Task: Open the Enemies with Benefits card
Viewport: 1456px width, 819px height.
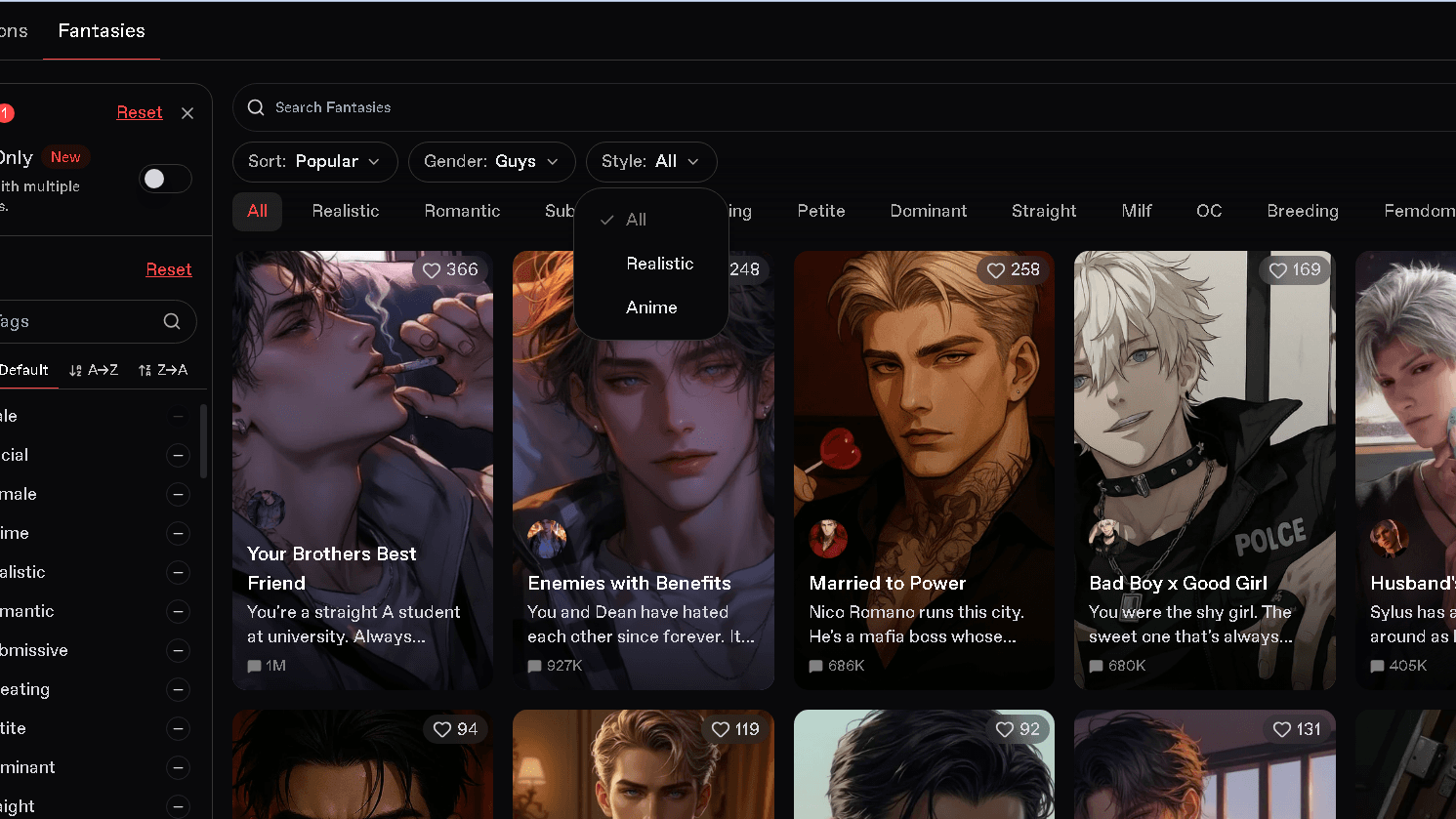Action: point(644,471)
